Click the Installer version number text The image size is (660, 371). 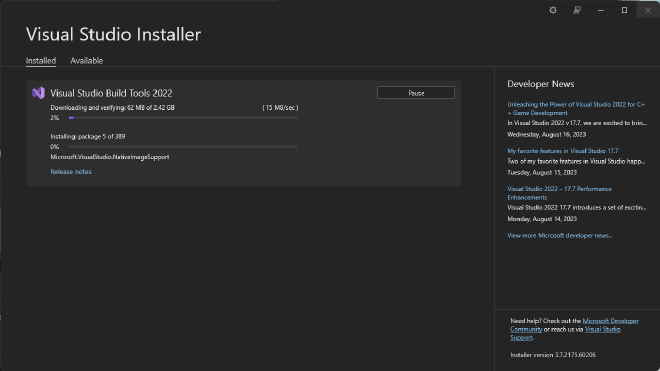(x=553, y=355)
